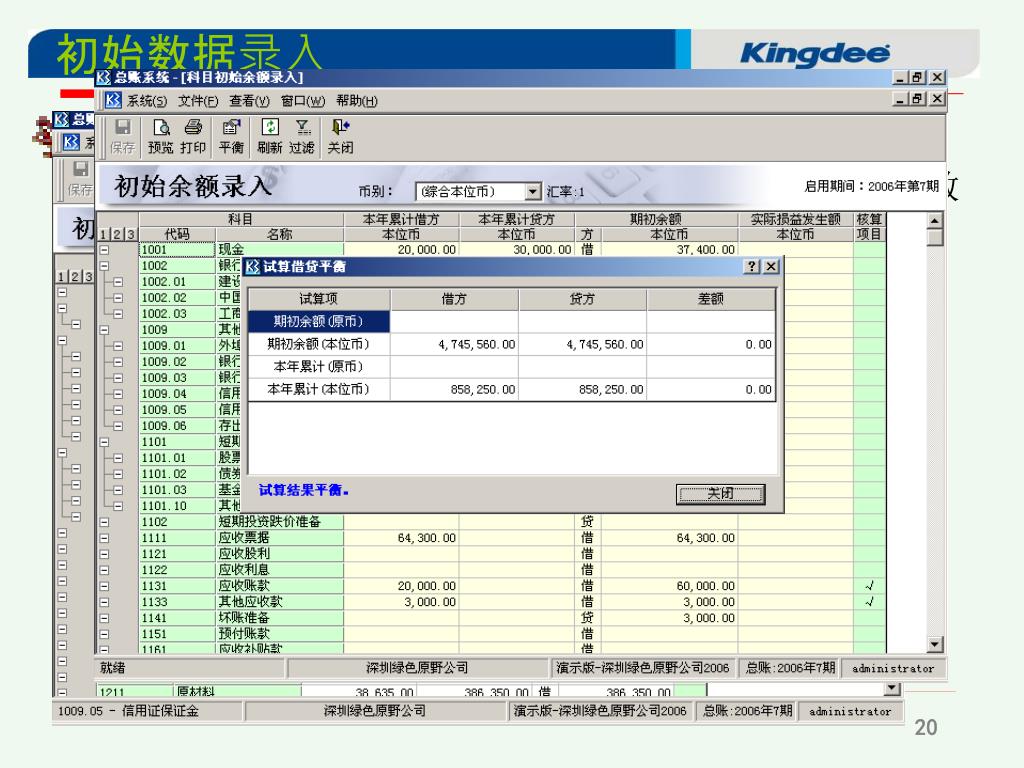Open the 文件(F) menu
The height and width of the screenshot is (768, 1024).
tap(198, 101)
